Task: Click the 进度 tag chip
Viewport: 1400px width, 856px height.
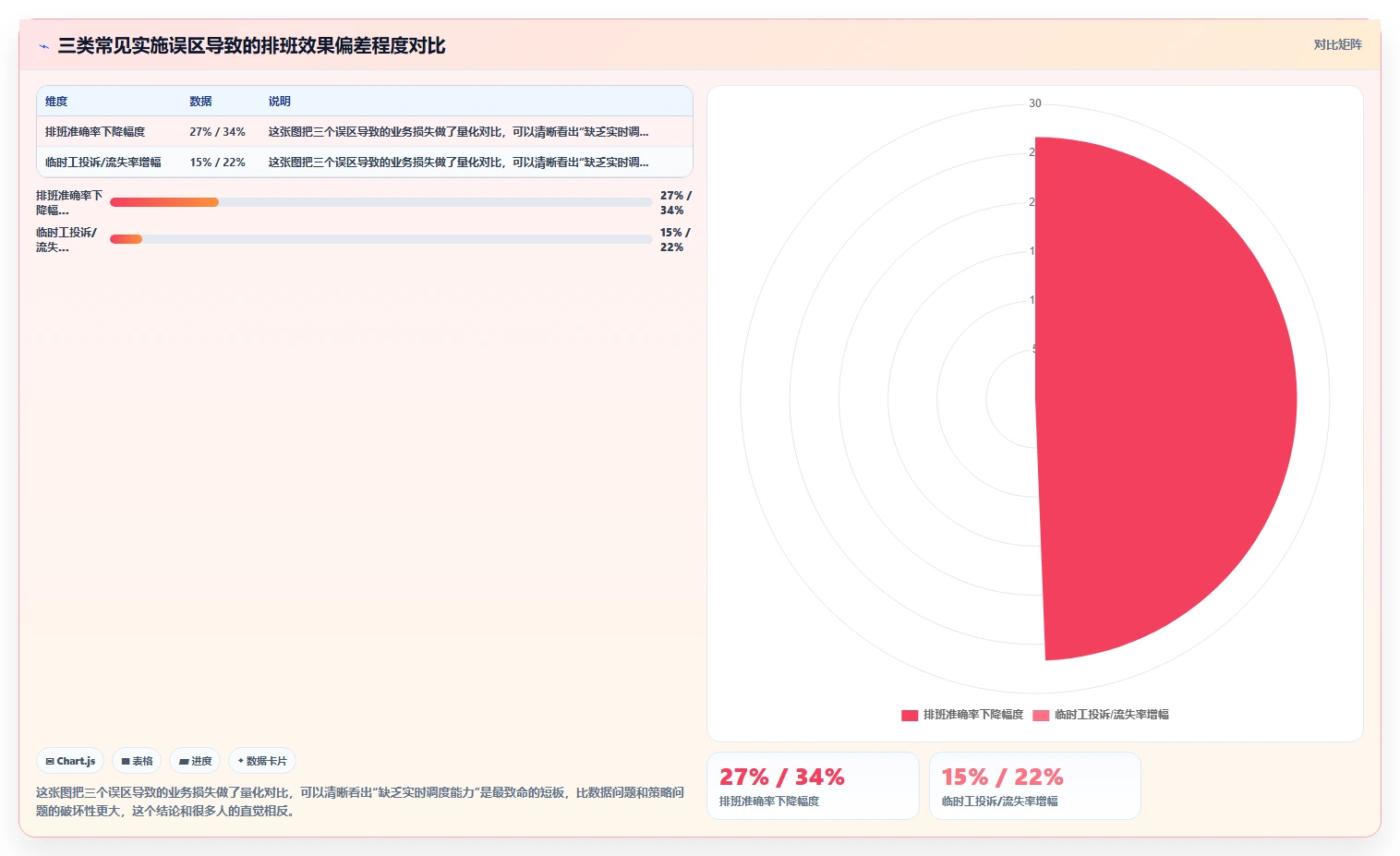Action: point(195,761)
